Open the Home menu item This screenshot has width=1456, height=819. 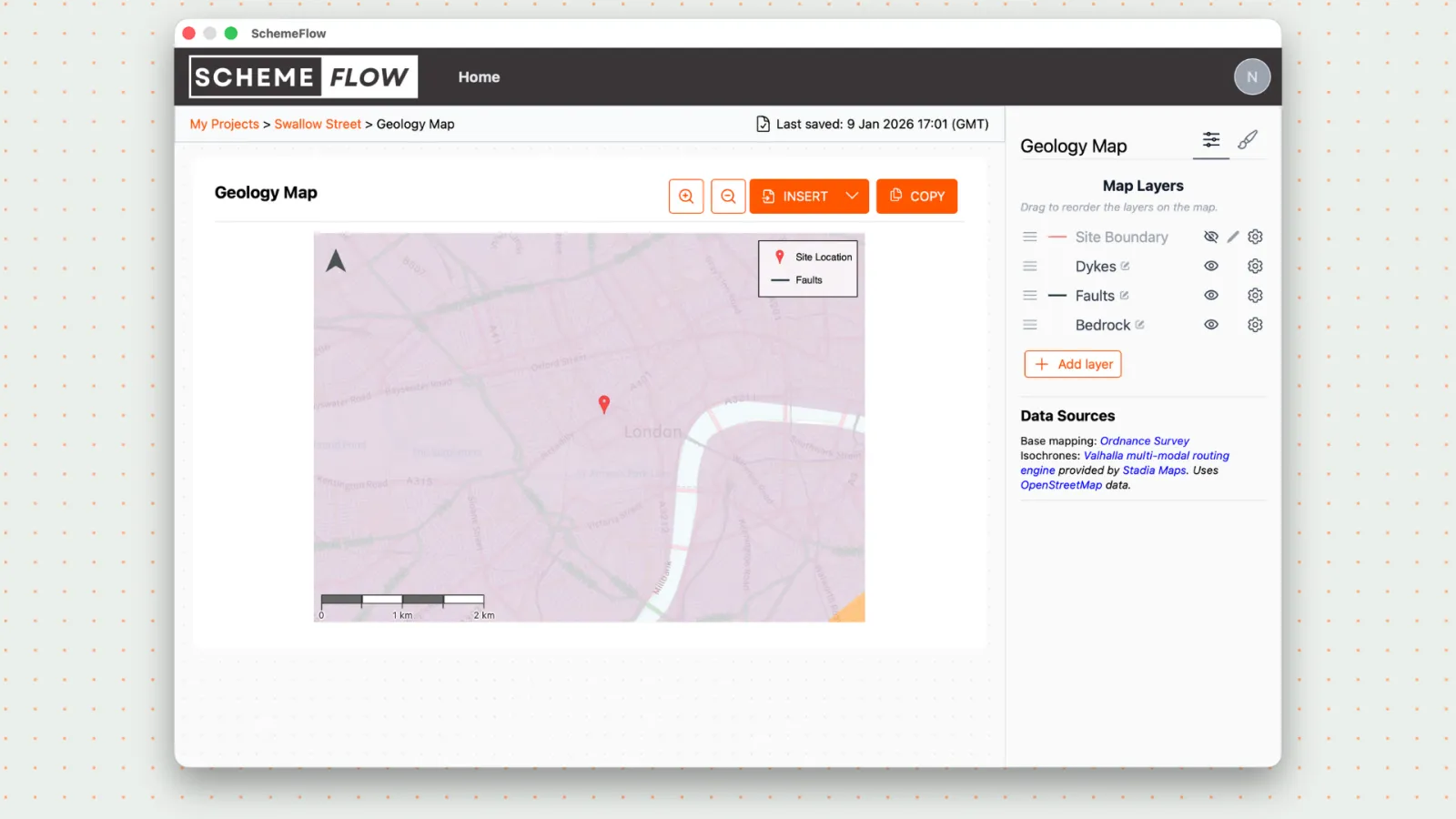point(479,77)
